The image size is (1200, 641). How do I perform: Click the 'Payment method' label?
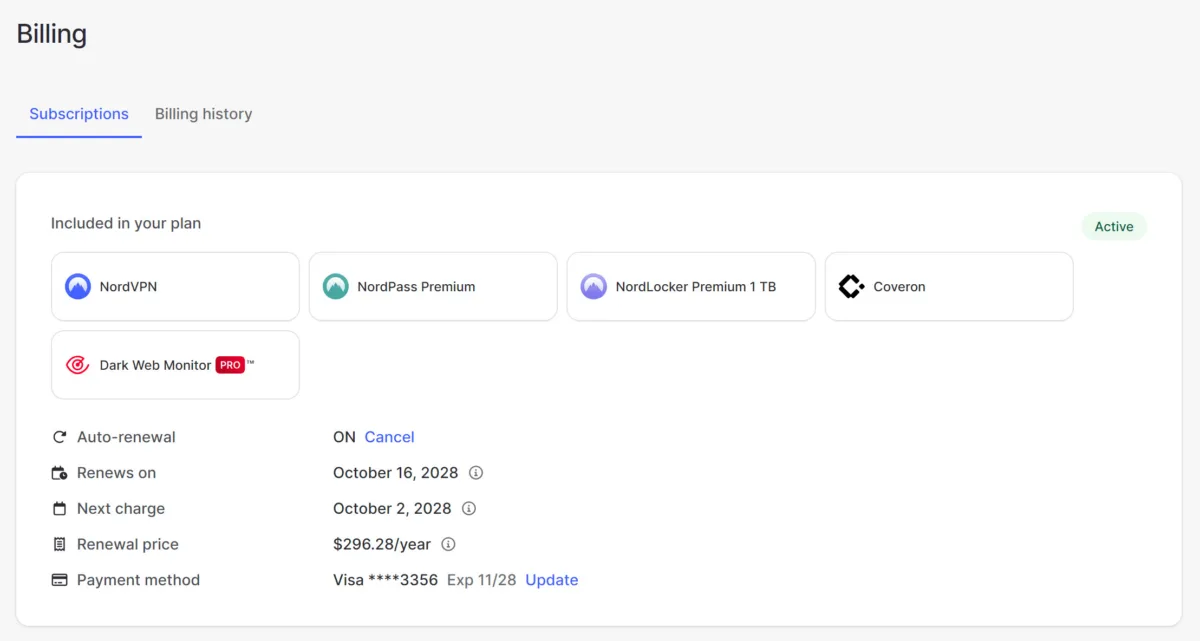pyautogui.click(x=138, y=580)
